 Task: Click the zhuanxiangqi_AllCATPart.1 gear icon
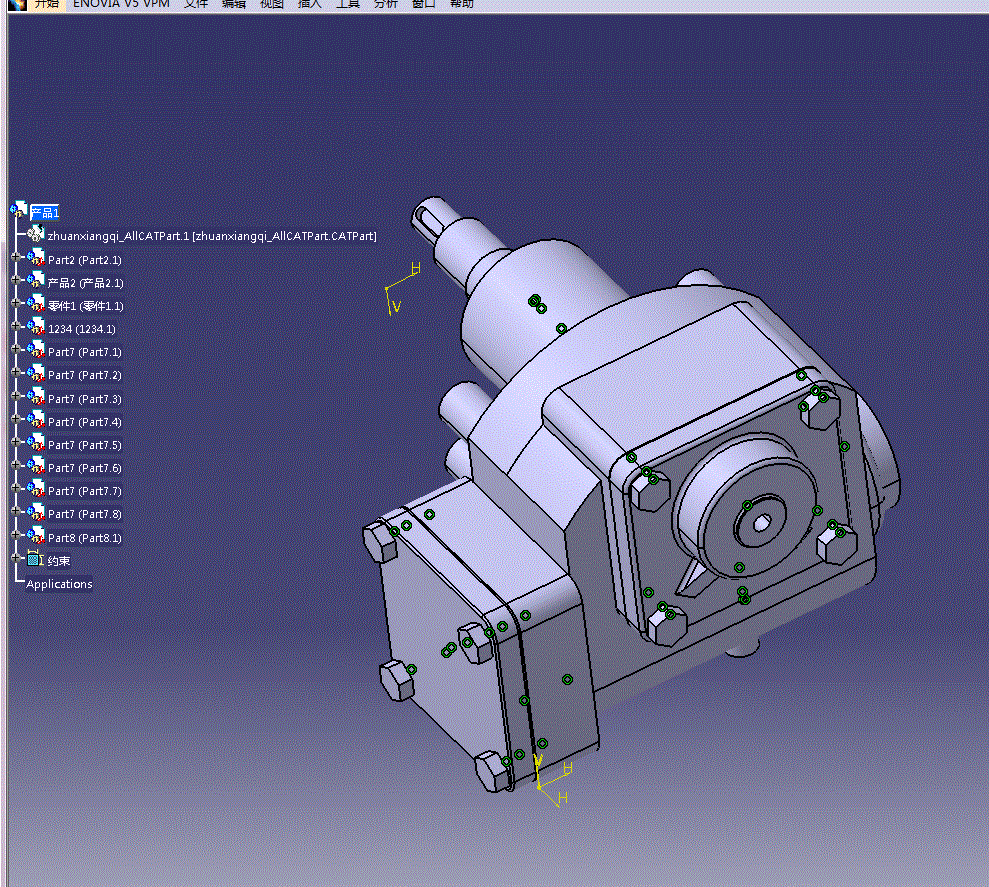[x=36, y=233]
